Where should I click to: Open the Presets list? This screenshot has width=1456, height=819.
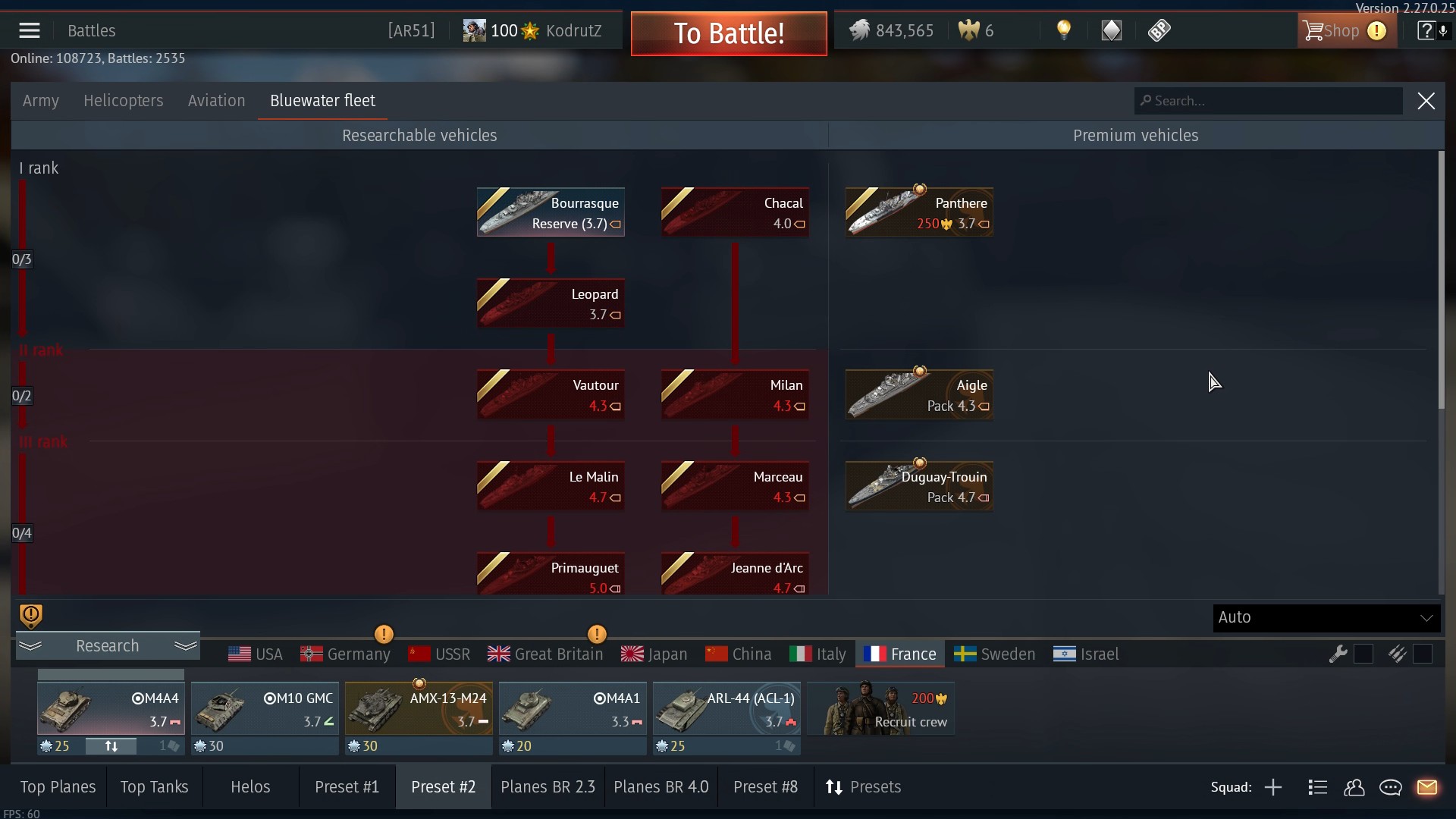point(863,787)
